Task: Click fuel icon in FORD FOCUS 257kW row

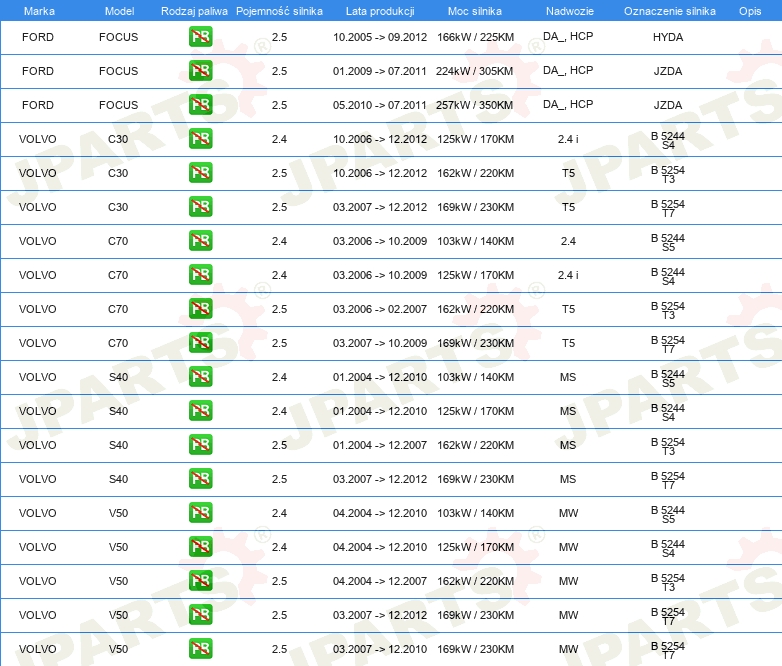Action: pyautogui.click(x=200, y=105)
